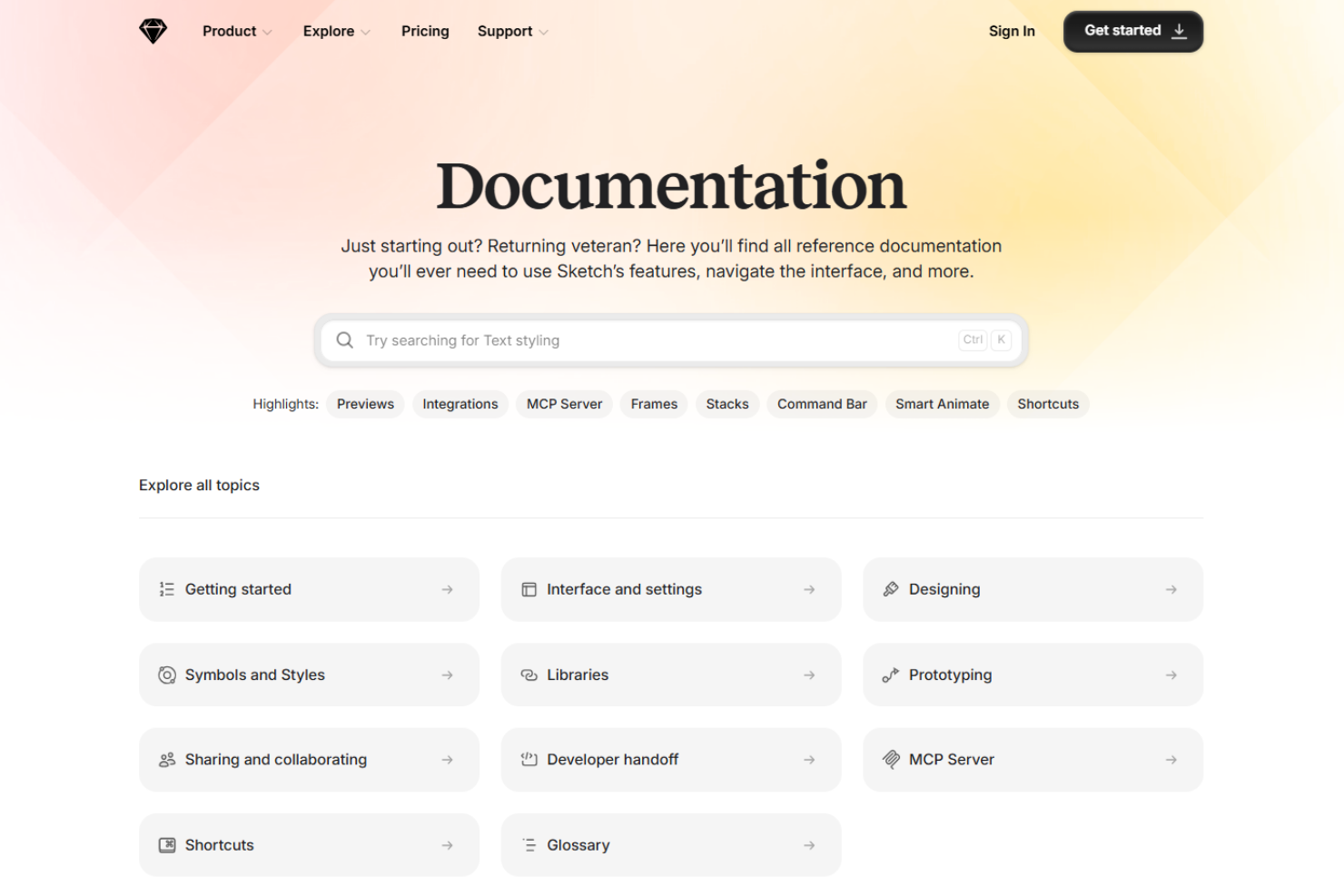Click the K key hint badge
Viewport: 1344px width, 896px height.
click(x=1001, y=340)
